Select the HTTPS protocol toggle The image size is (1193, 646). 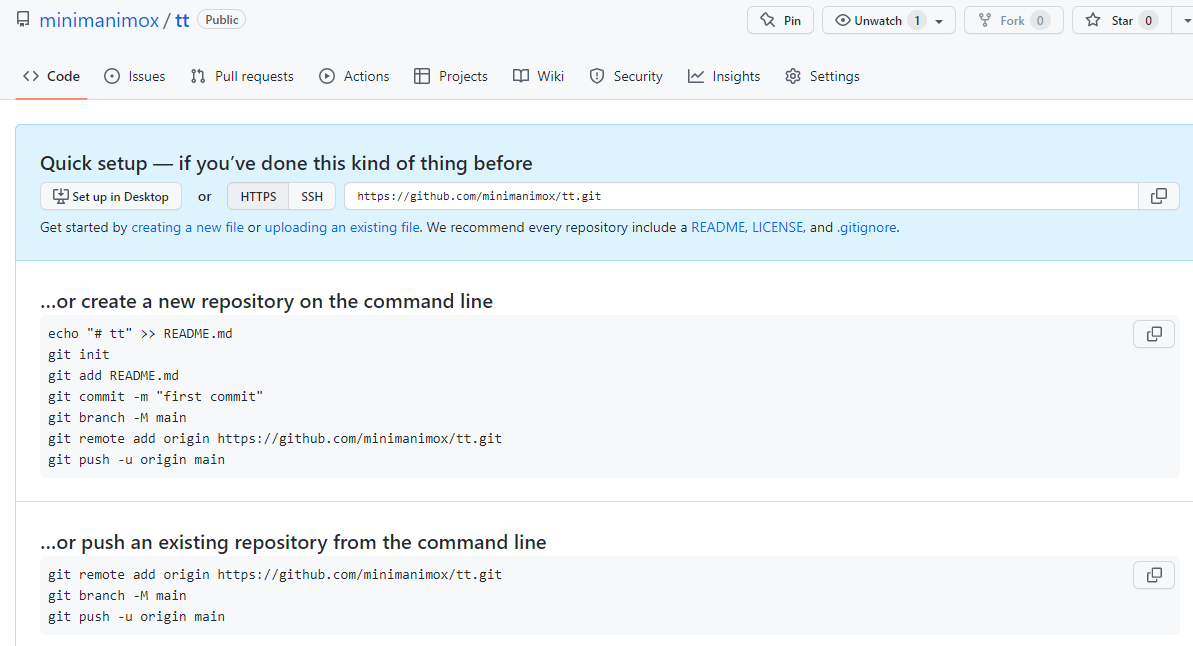[x=258, y=196]
